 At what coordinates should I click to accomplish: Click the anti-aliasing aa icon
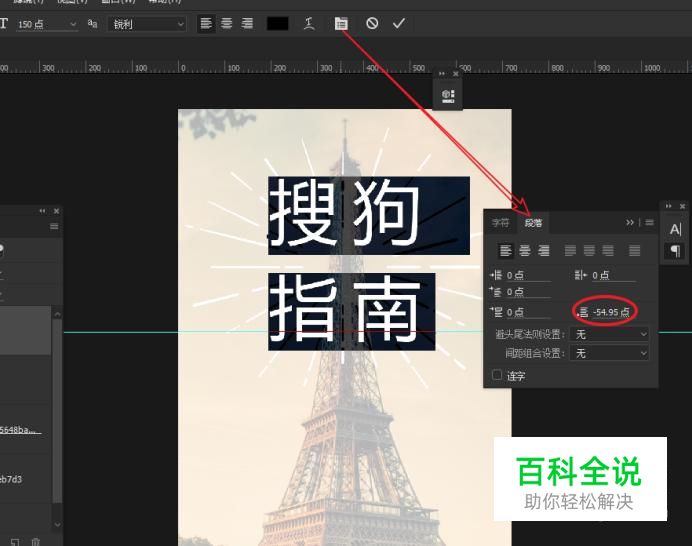(x=92, y=23)
